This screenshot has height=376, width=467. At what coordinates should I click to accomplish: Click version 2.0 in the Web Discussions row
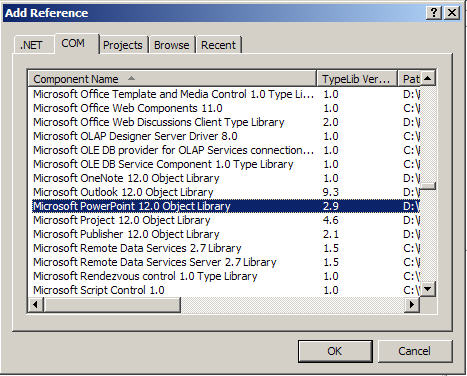(x=331, y=122)
